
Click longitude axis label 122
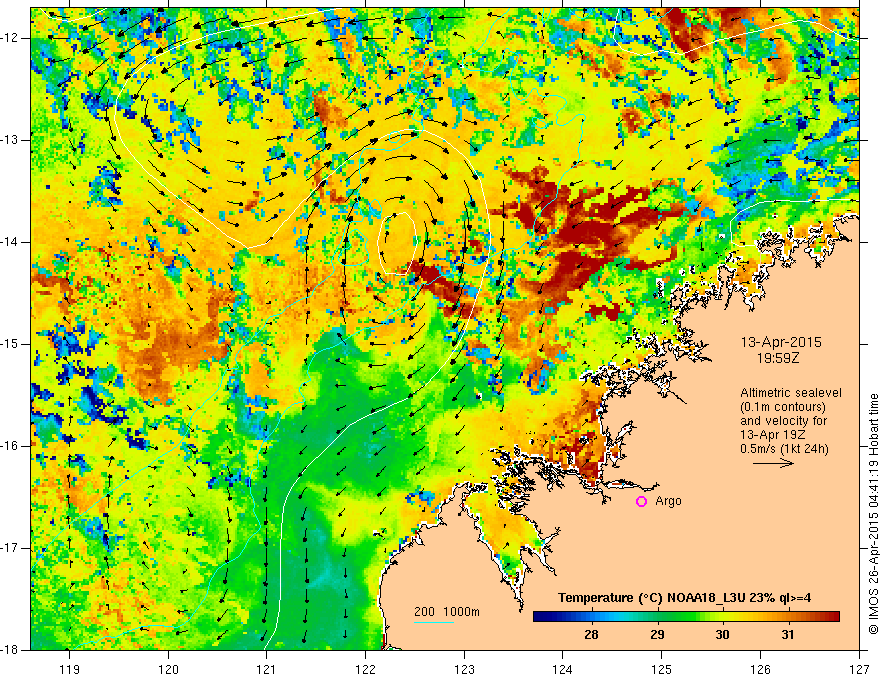point(365,669)
